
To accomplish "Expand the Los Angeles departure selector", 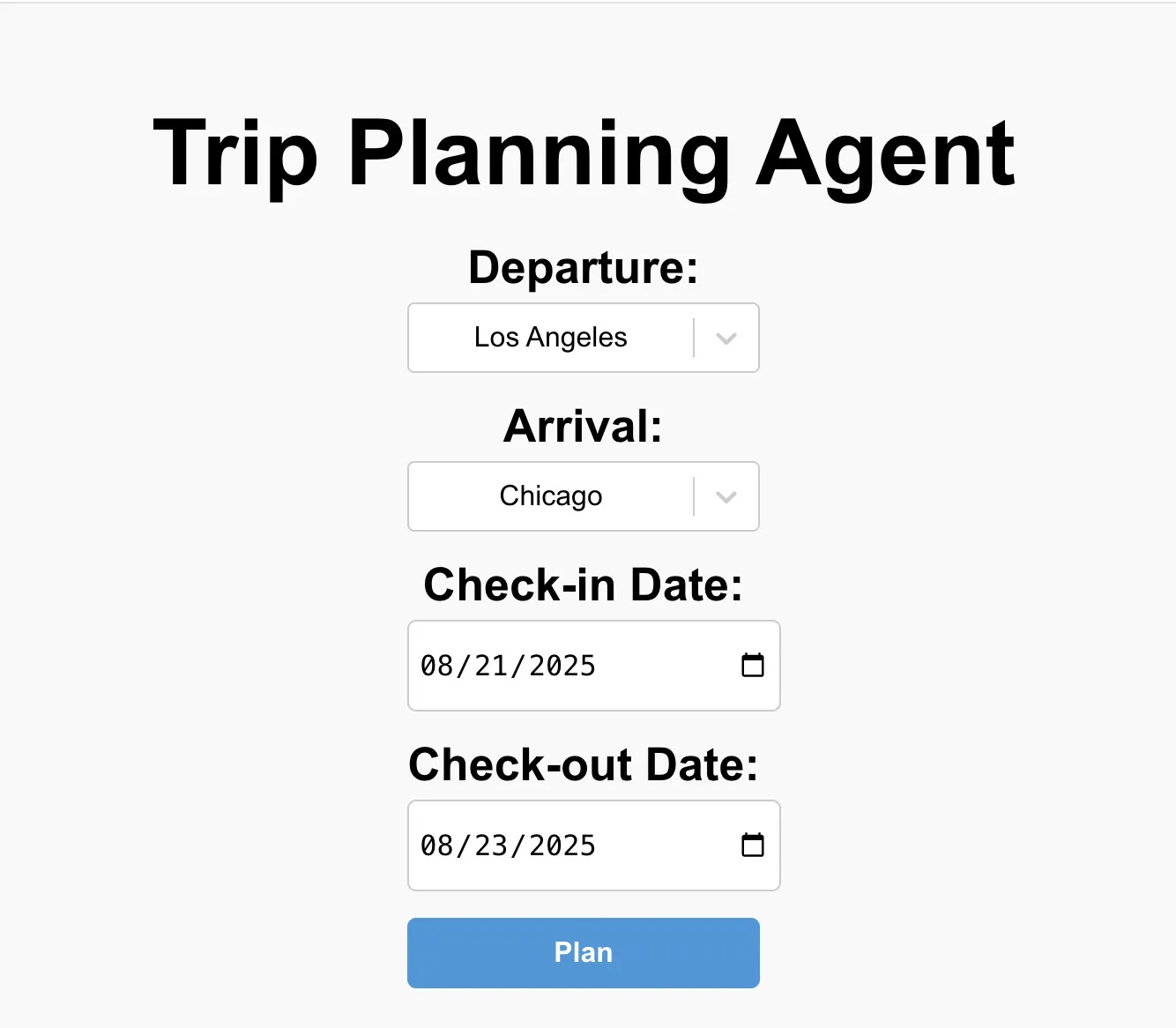I will click(x=583, y=338).
